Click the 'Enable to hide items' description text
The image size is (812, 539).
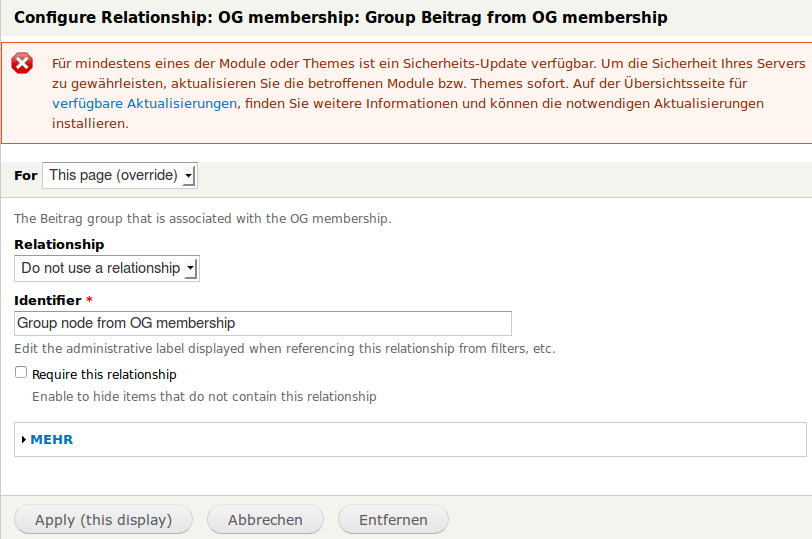[204, 397]
